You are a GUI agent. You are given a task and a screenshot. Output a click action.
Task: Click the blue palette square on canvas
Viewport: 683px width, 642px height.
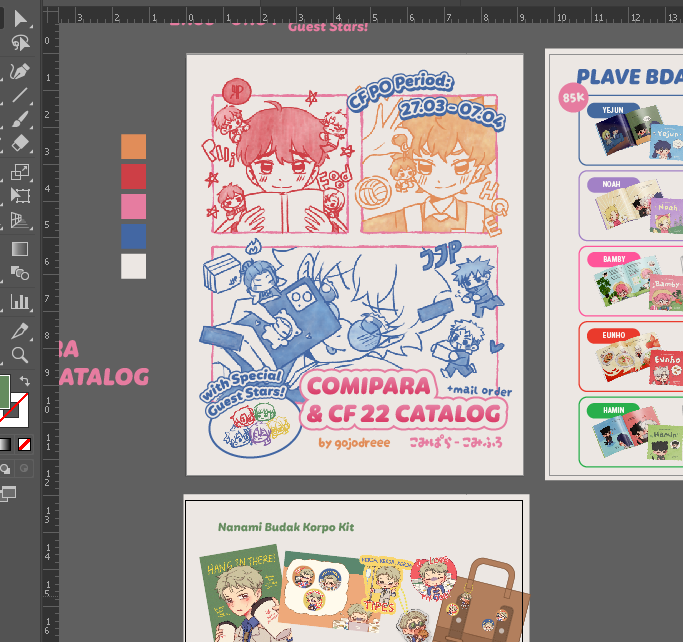tap(133, 237)
